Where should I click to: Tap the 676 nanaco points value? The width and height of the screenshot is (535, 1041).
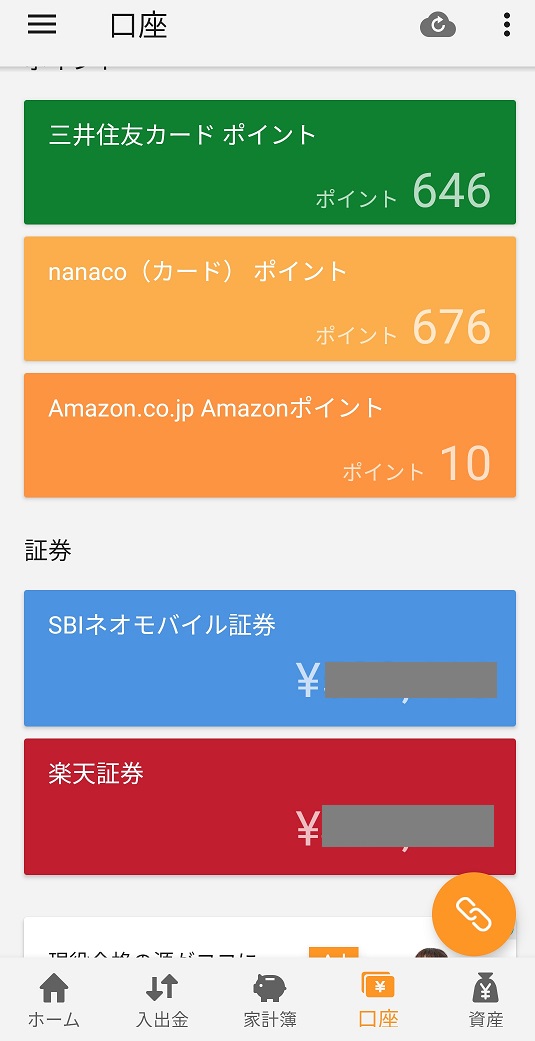[451, 327]
